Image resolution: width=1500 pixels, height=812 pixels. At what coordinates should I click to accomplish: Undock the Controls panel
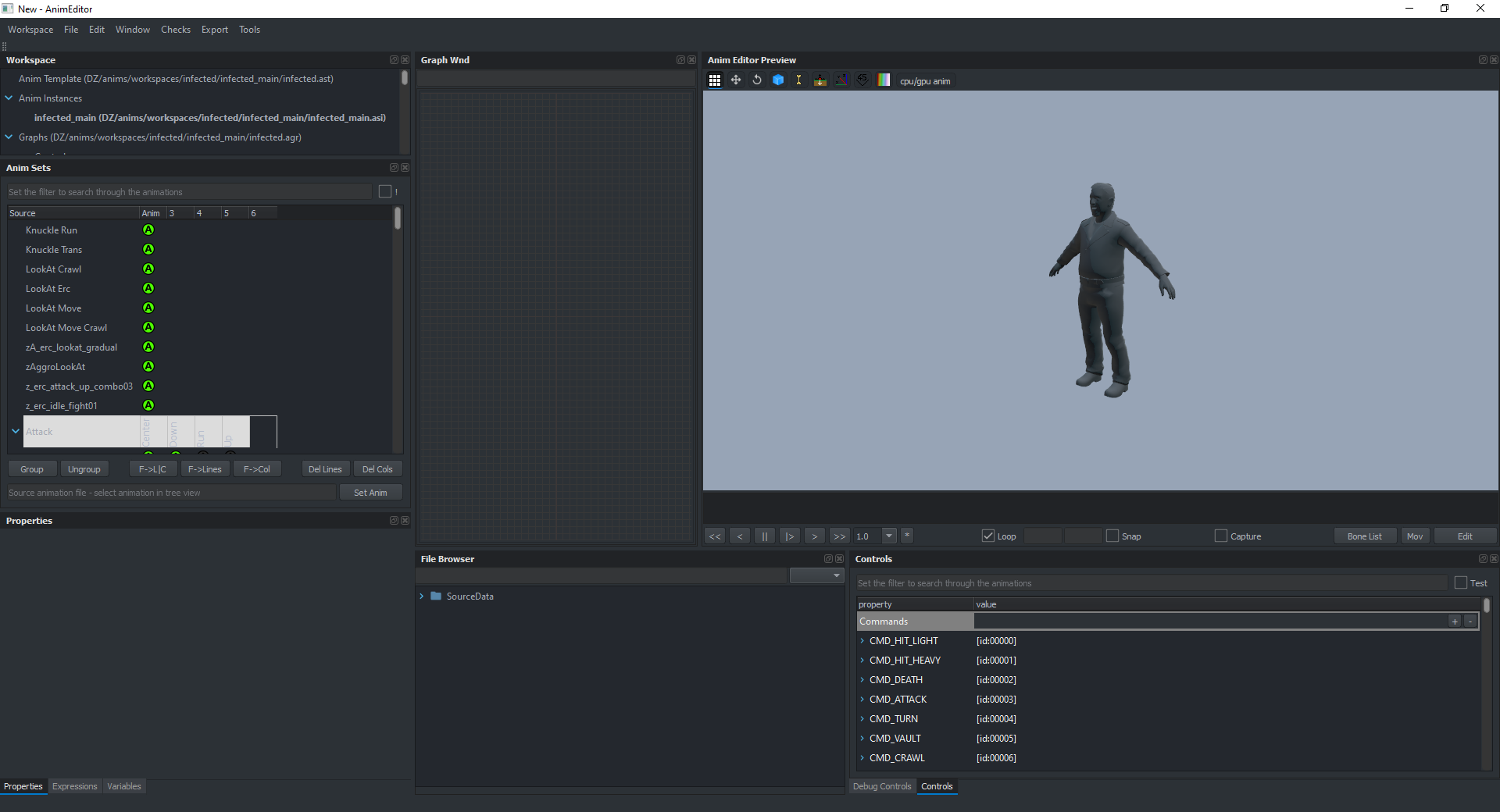(x=1483, y=559)
